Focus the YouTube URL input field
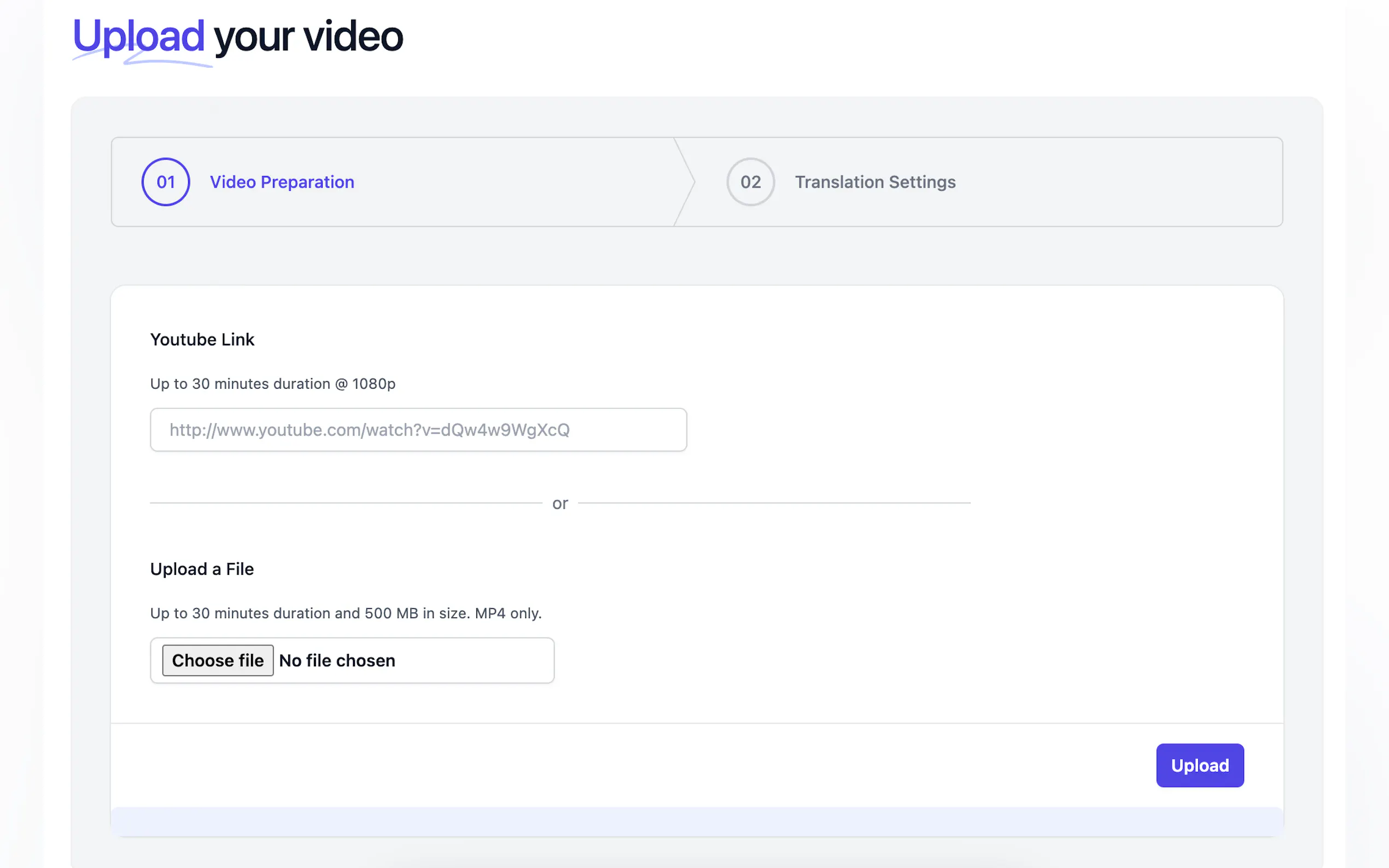 tap(418, 430)
